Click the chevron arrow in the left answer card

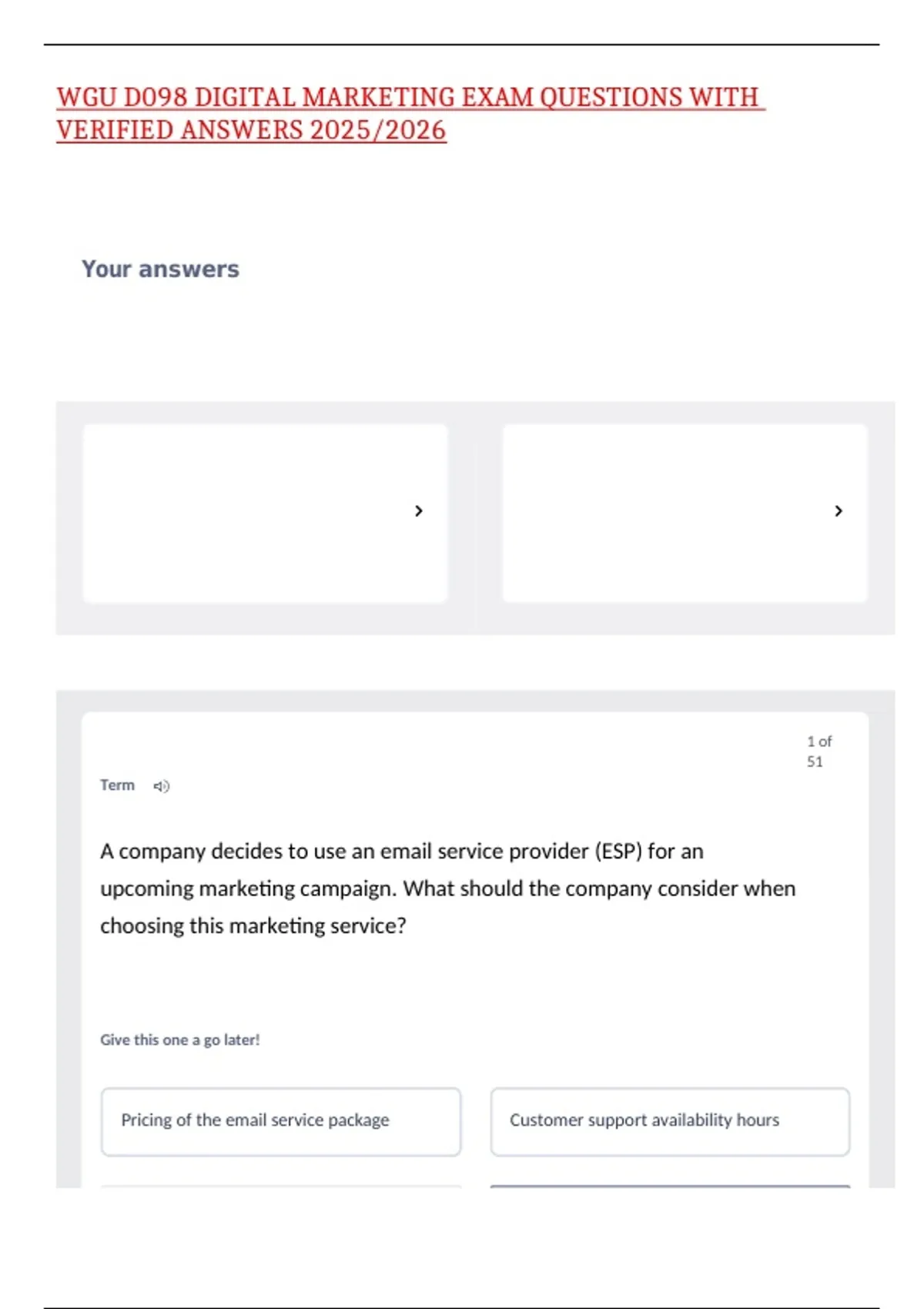pos(419,511)
